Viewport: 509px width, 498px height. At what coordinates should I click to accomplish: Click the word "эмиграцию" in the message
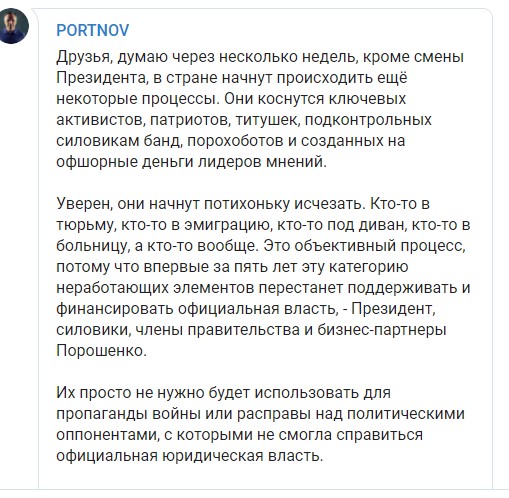click(x=227, y=225)
